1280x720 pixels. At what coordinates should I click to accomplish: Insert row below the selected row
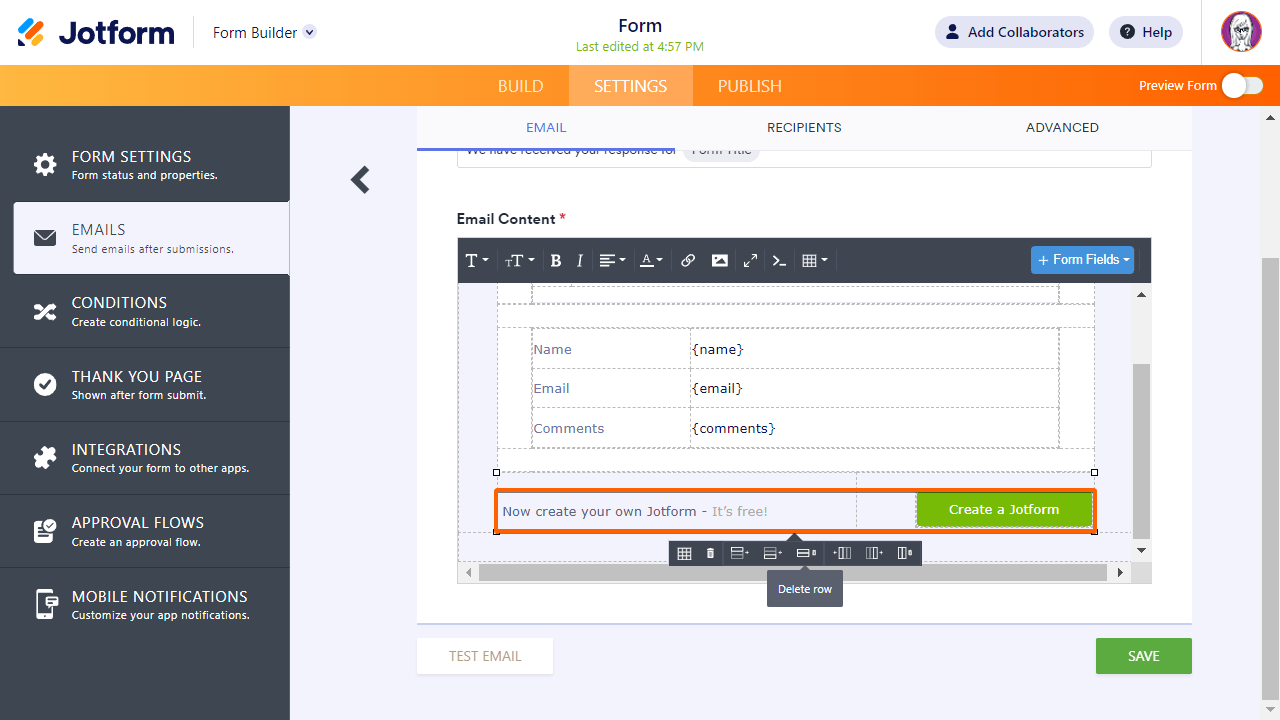click(x=773, y=553)
